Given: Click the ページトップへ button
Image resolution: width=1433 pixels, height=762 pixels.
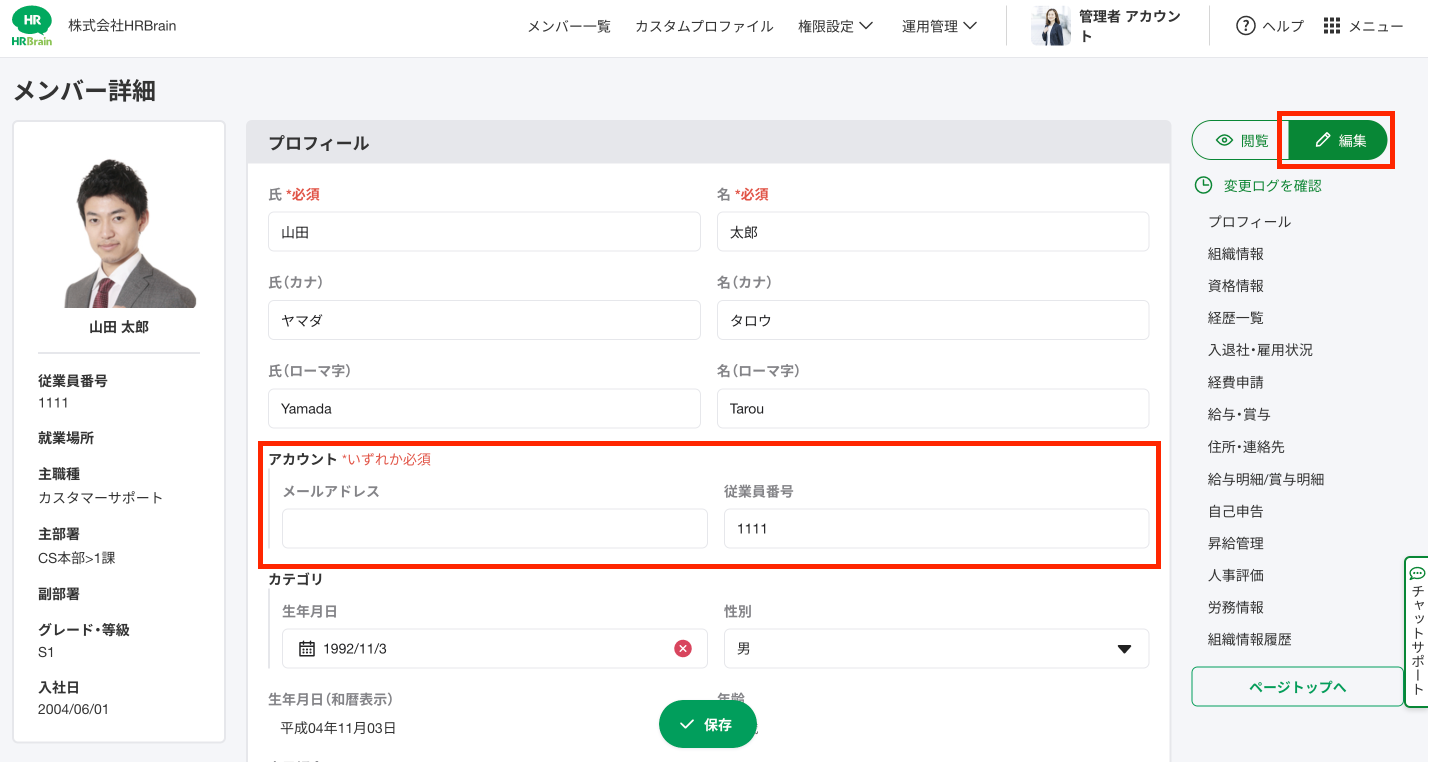Looking at the screenshot, I should [1297, 687].
